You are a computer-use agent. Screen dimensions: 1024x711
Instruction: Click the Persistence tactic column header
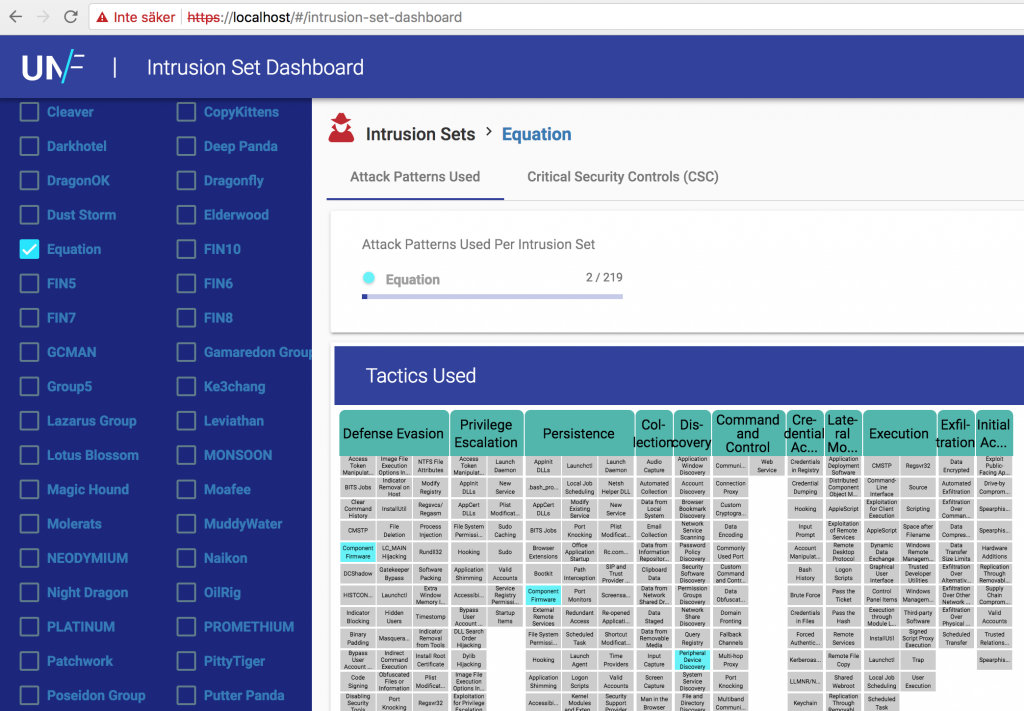click(578, 434)
